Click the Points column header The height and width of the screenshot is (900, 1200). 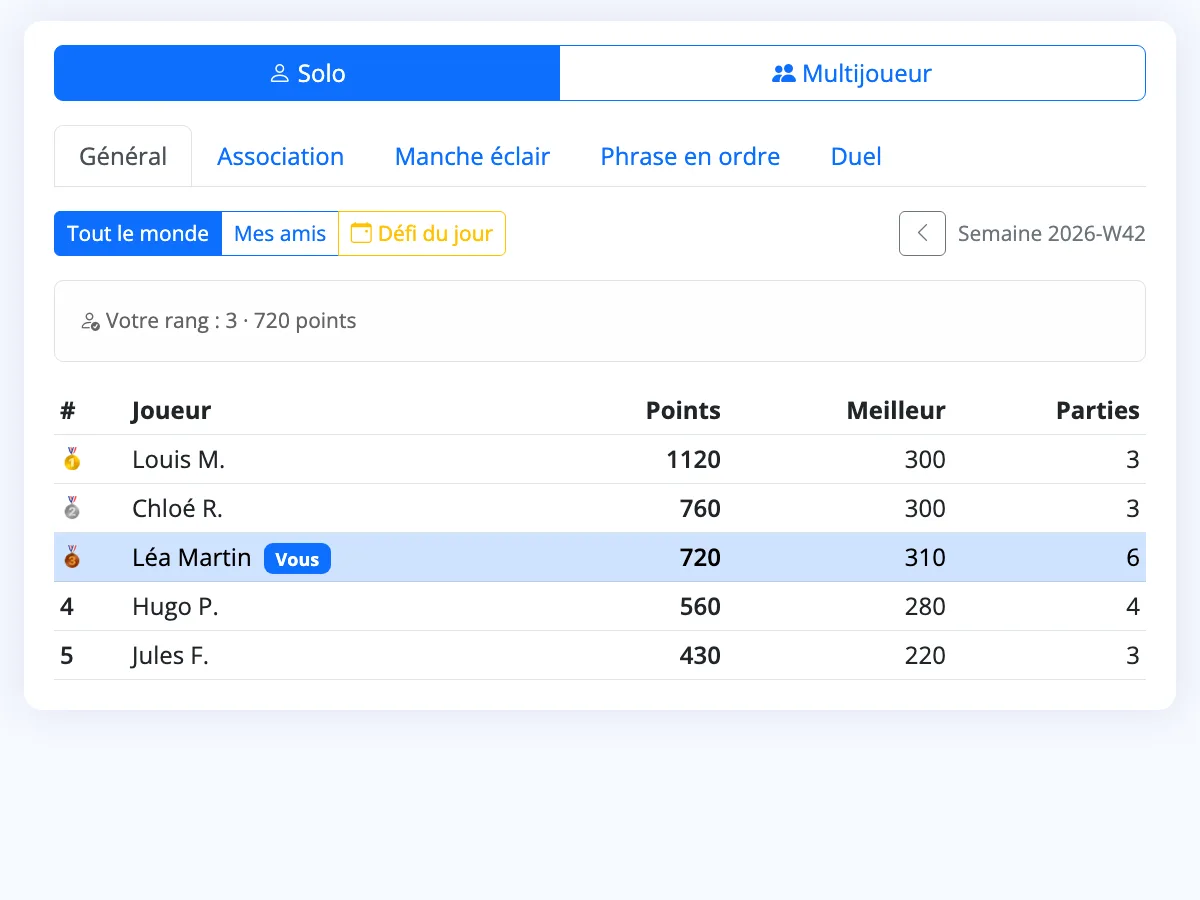pos(683,410)
